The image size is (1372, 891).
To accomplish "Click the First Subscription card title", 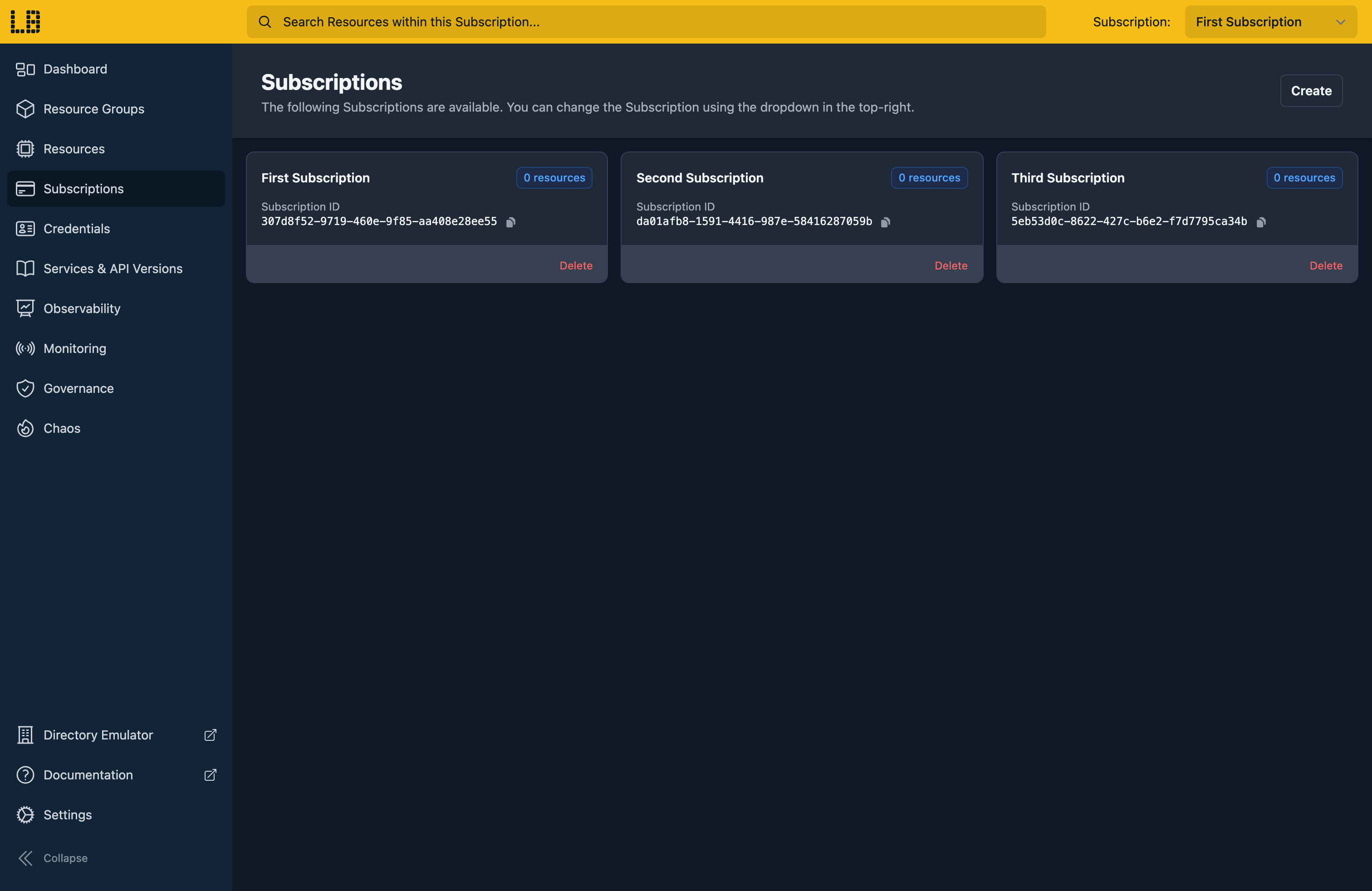I will tap(315, 178).
